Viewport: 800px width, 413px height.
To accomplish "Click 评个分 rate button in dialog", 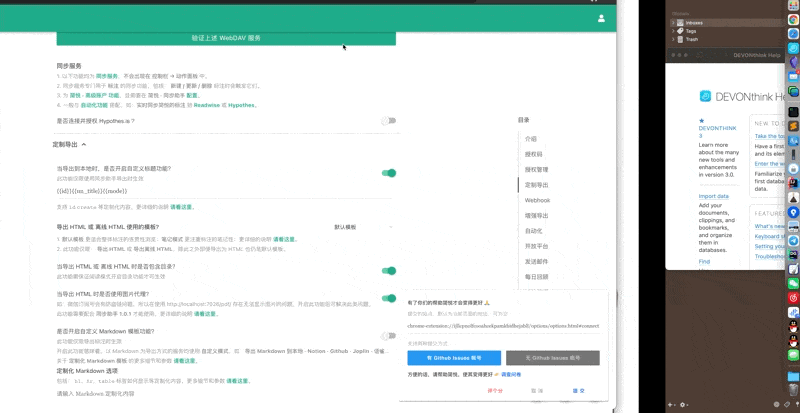I will tap(495, 391).
